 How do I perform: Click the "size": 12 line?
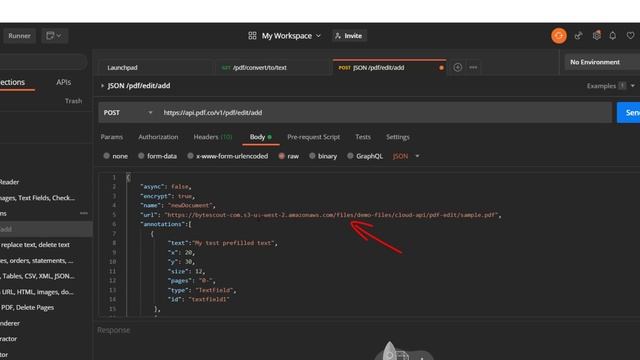[186, 271]
